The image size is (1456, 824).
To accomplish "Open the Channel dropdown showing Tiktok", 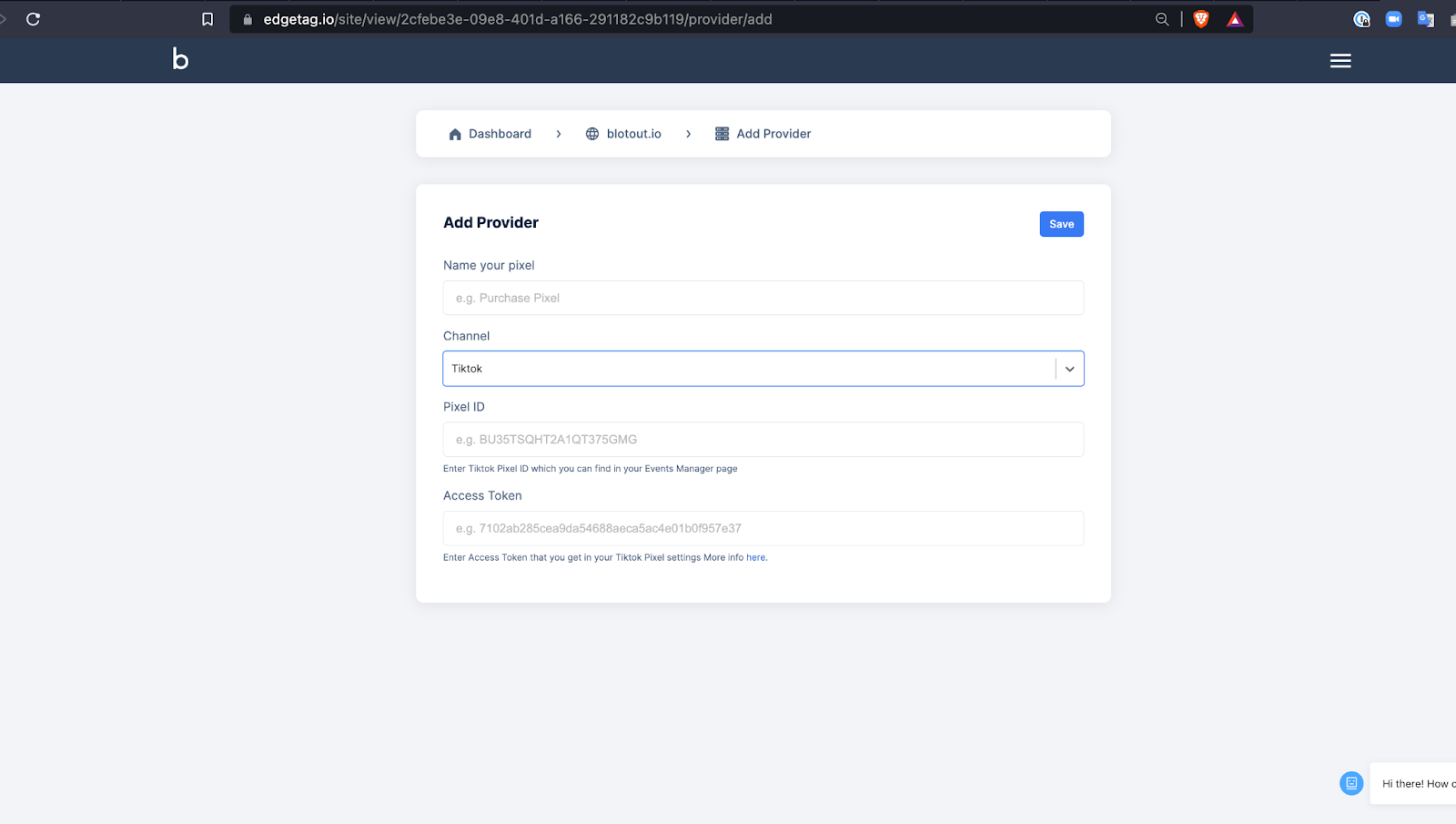I will tap(763, 369).
